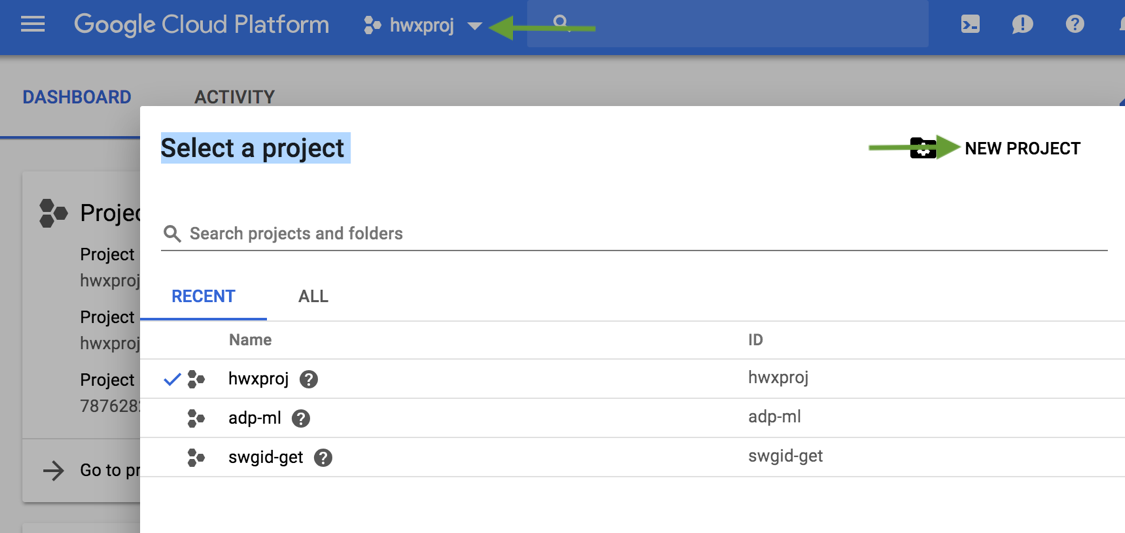The image size is (1125, 533).
Task: Open the DASHBOARD tab
Action: tap(77, 97)
